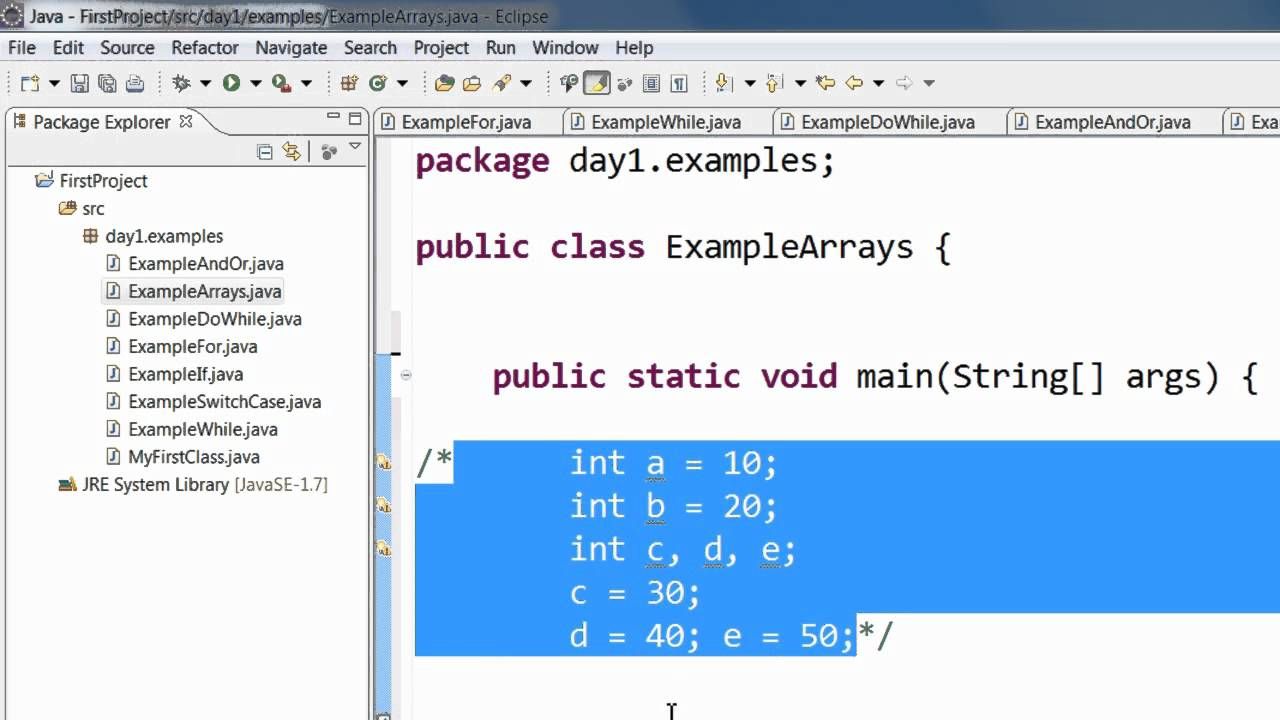Viewport: 1280px width, 720px height.
Task: Toggle Show Whitespace Characters button
Action: tap(679, 84)
